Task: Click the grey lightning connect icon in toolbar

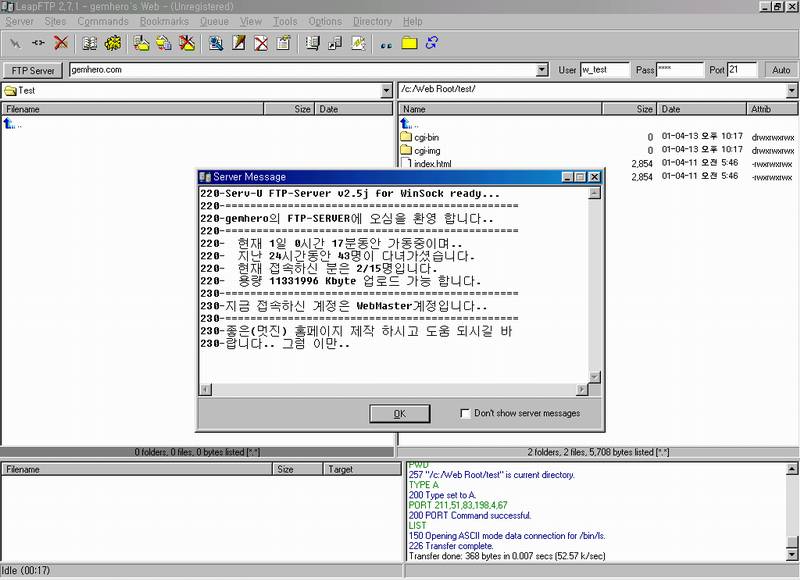Action: pos(15,43)
